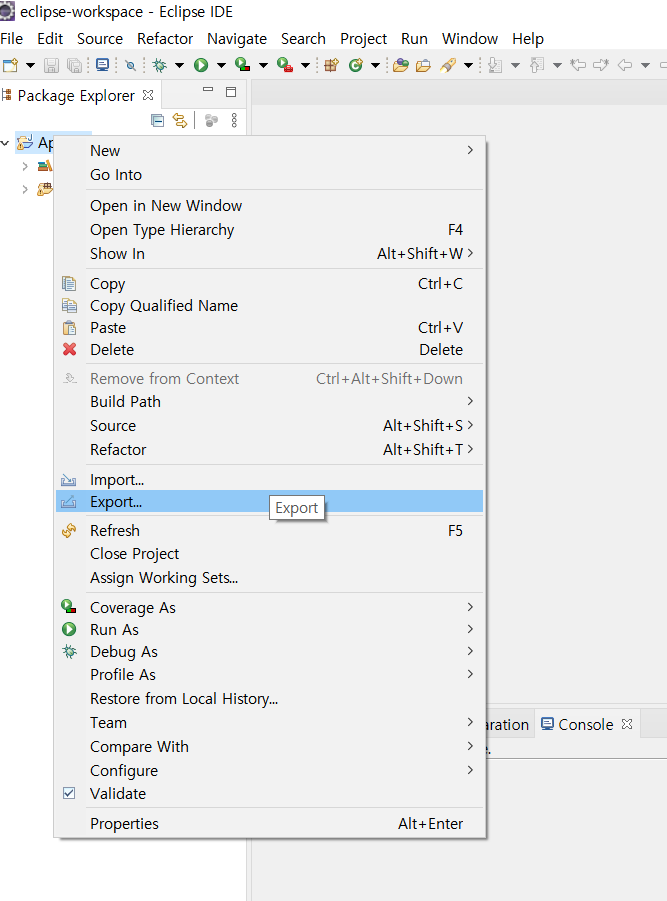Image resolution: width=667 pixels, height=901 pixels.
Task: Click the Save toolbar icon
Action: pos(51,65)
